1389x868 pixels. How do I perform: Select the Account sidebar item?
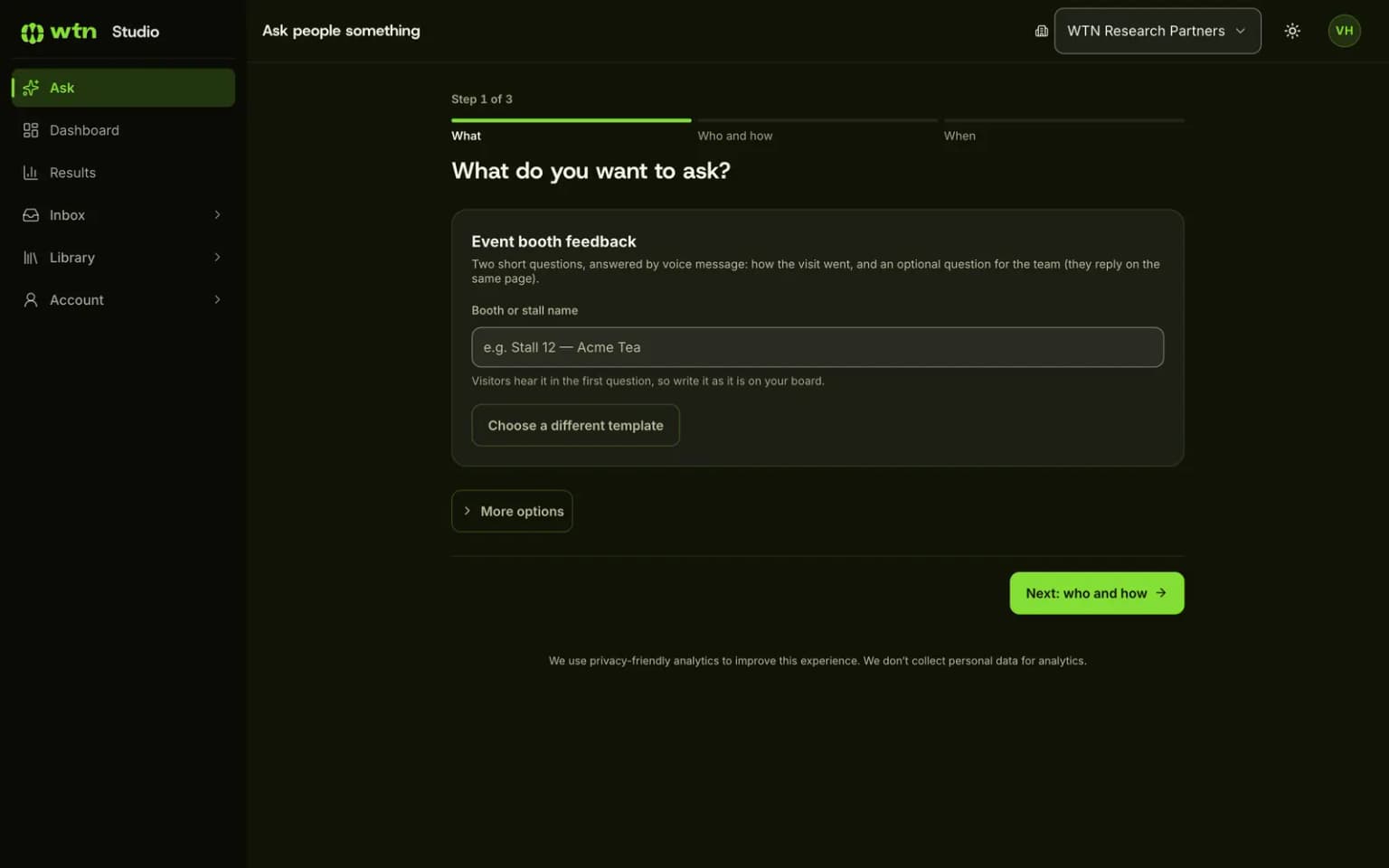click(x=123, y=300)
